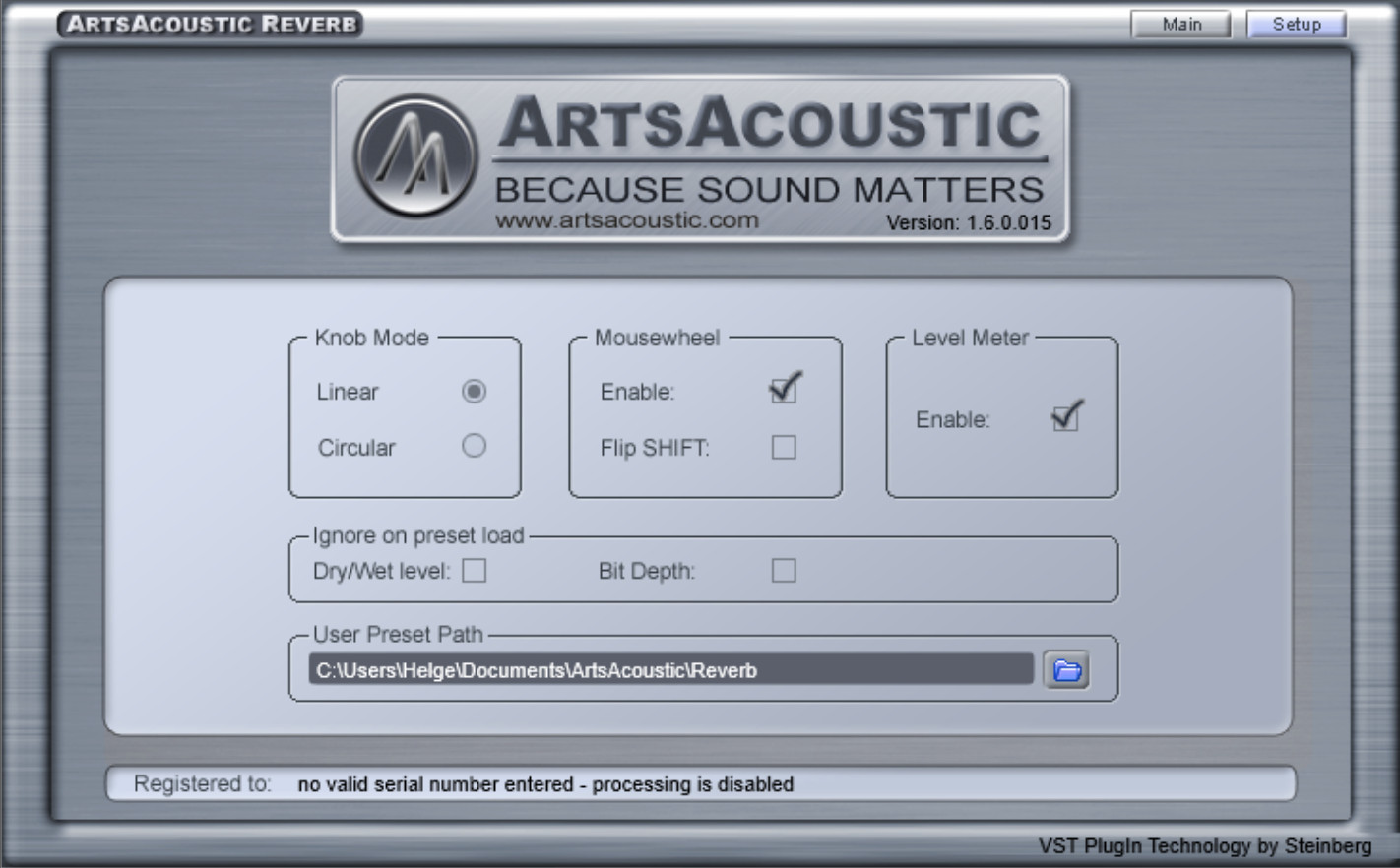Click the Ignore on preset load label
The width and height of the screenshot is (1400, 868).
[418, 536]
